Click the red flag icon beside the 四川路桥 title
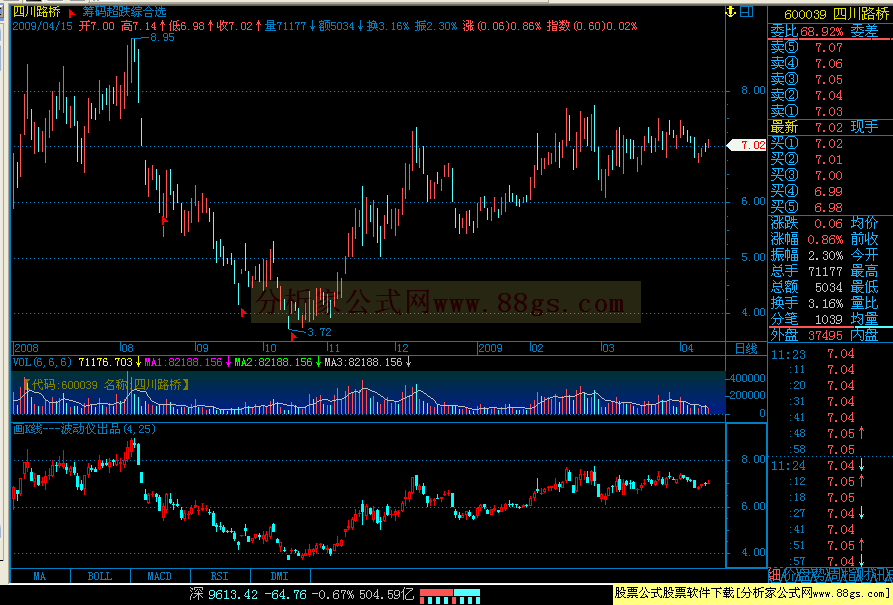The width and height of the screenshot is (893, 605). click(71, 13)
